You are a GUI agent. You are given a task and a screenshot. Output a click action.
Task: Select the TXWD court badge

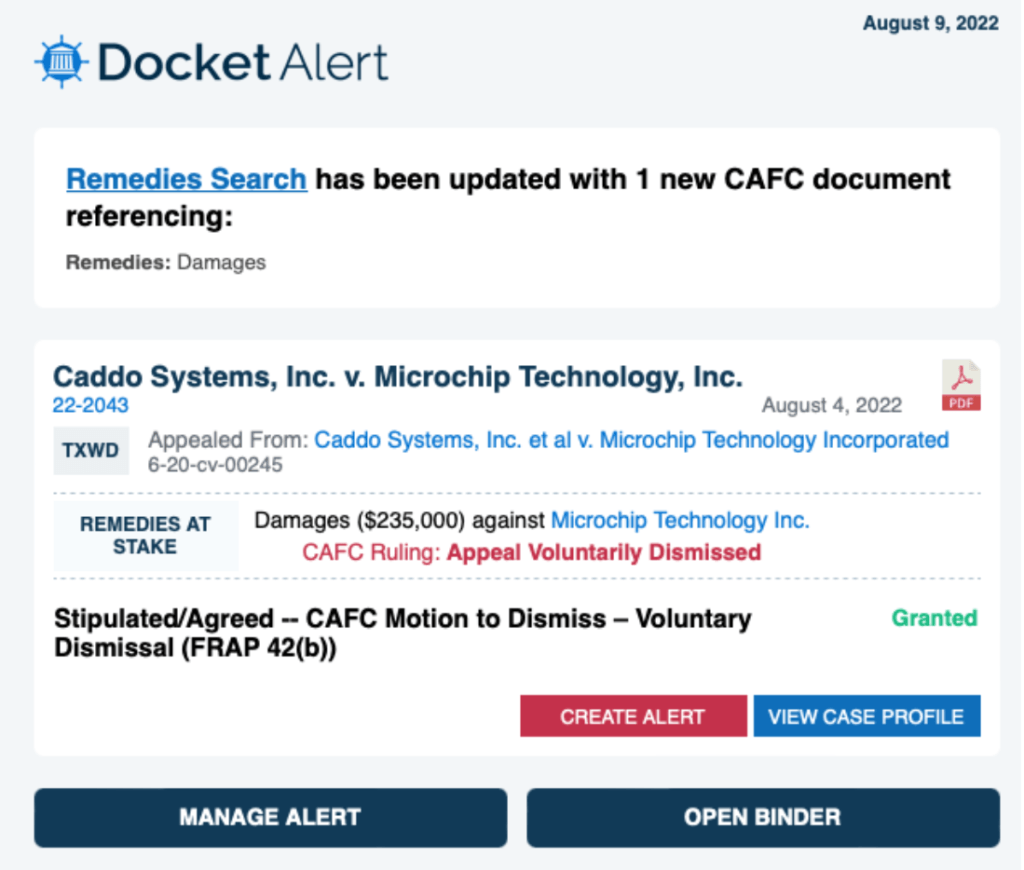[90, 450]
